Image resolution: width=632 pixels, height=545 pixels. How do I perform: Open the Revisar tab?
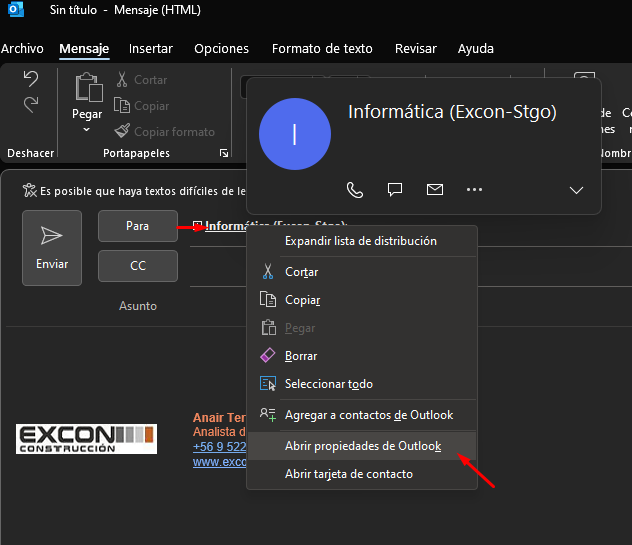[x=416, y=48]
